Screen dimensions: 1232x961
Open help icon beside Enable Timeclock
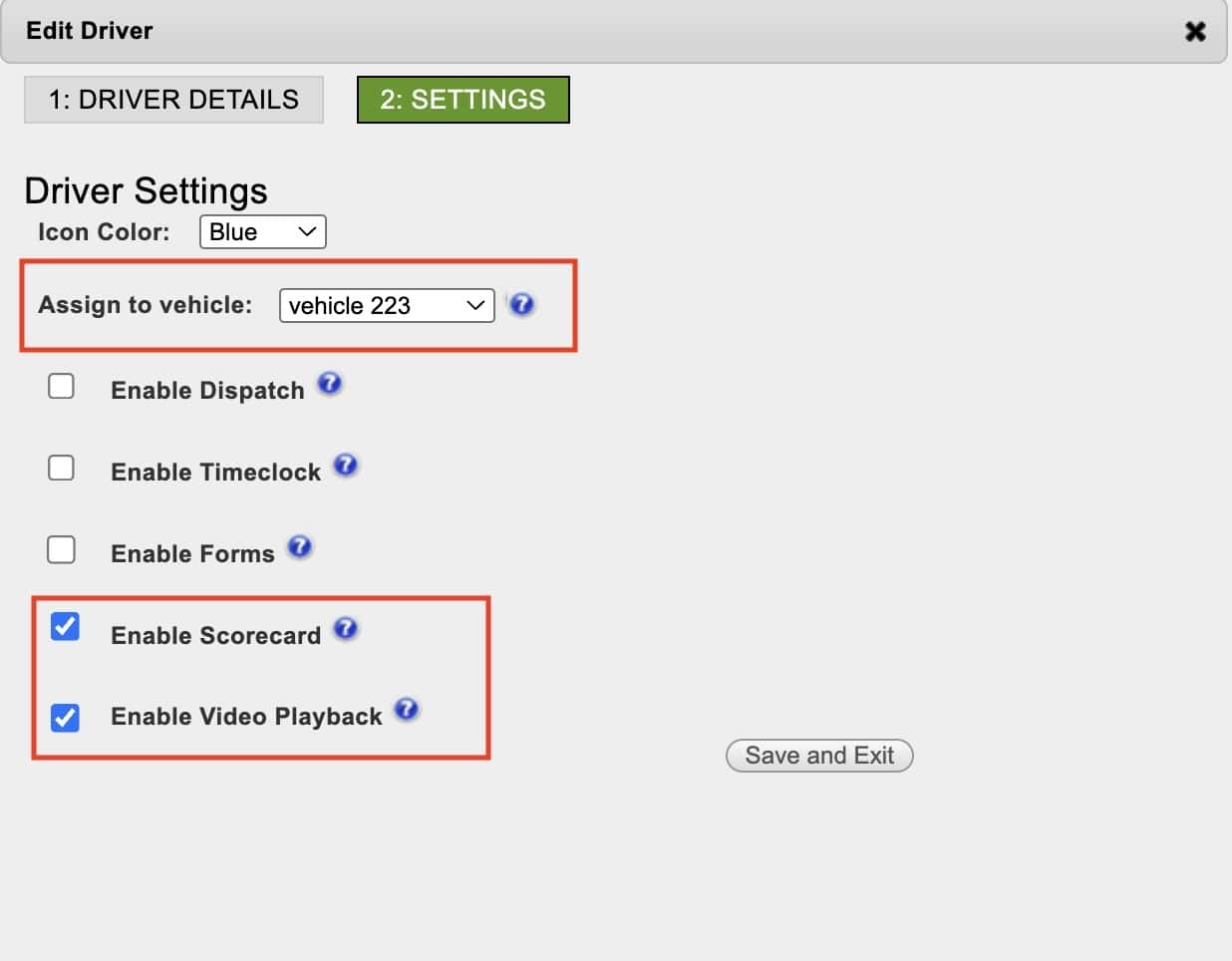click(x=346, y=466)
